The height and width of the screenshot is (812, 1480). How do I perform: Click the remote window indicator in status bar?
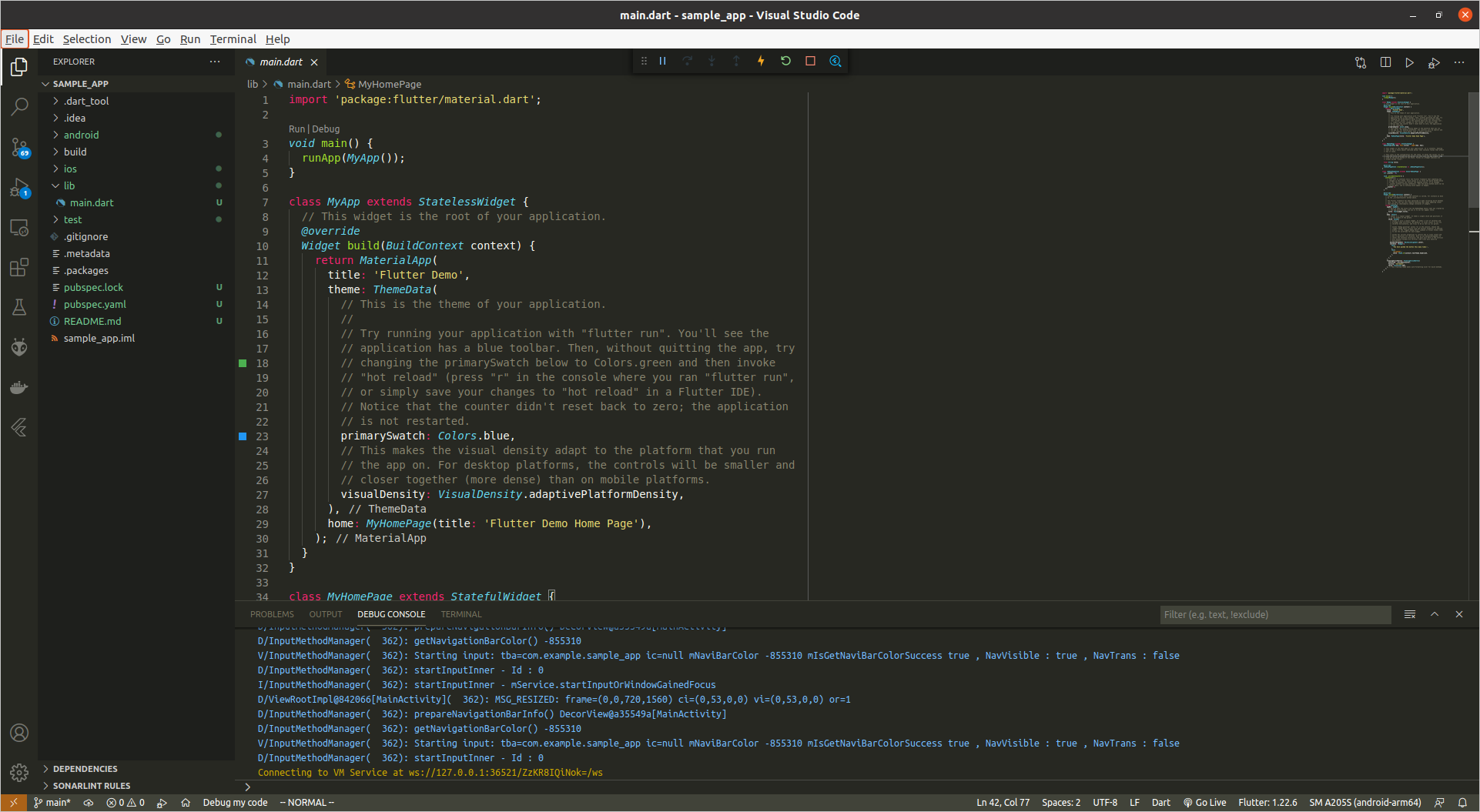pyautogui.click(x=13, y=803)
